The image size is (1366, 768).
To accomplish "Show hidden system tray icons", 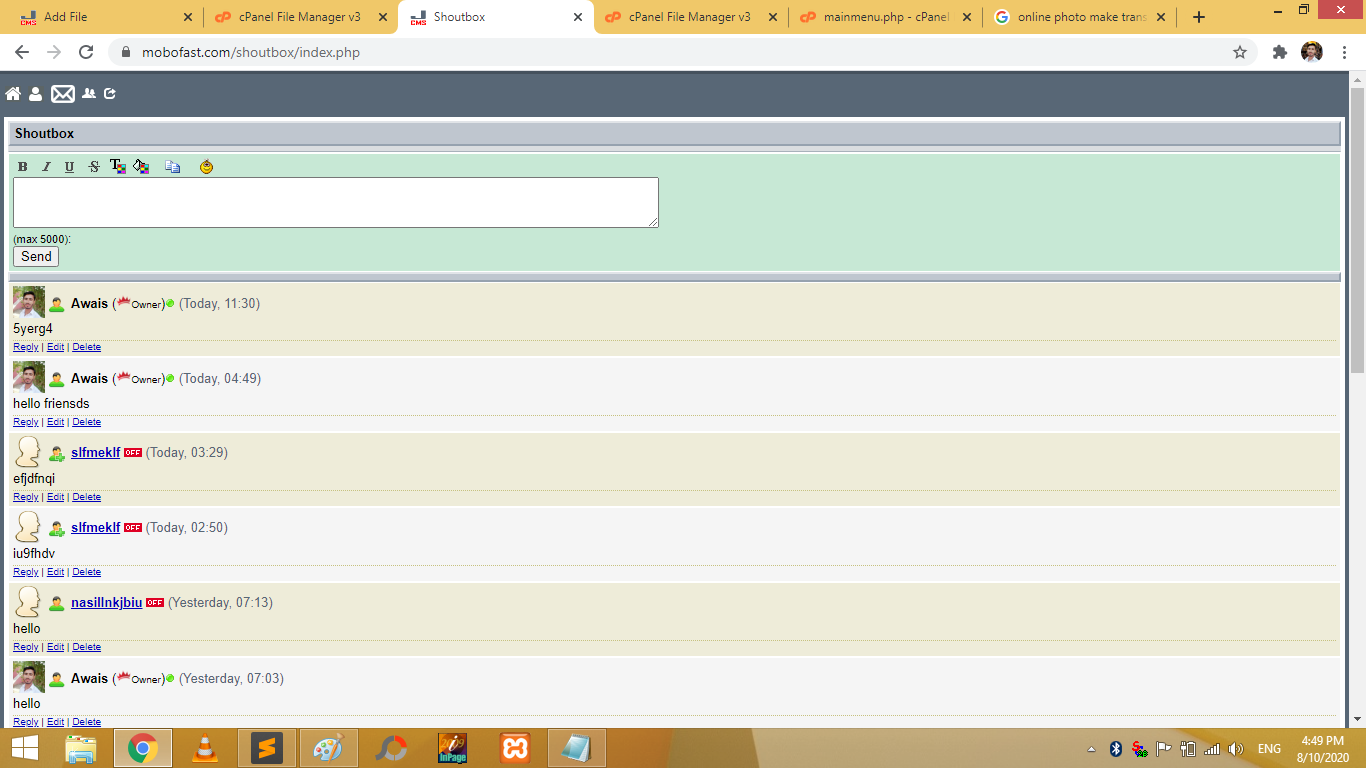I will coord(1091,749).
